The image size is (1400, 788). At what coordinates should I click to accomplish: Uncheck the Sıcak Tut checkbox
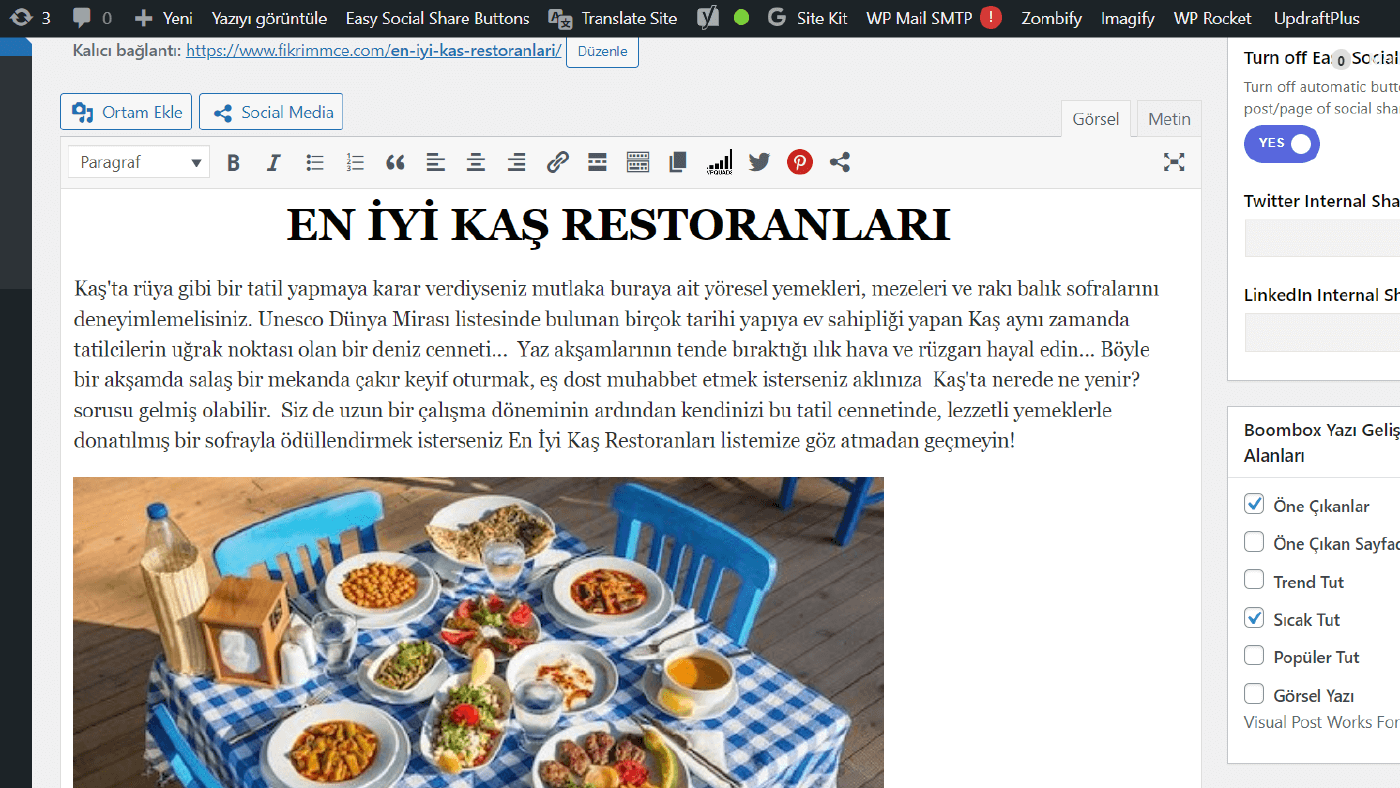point(1254,618)
